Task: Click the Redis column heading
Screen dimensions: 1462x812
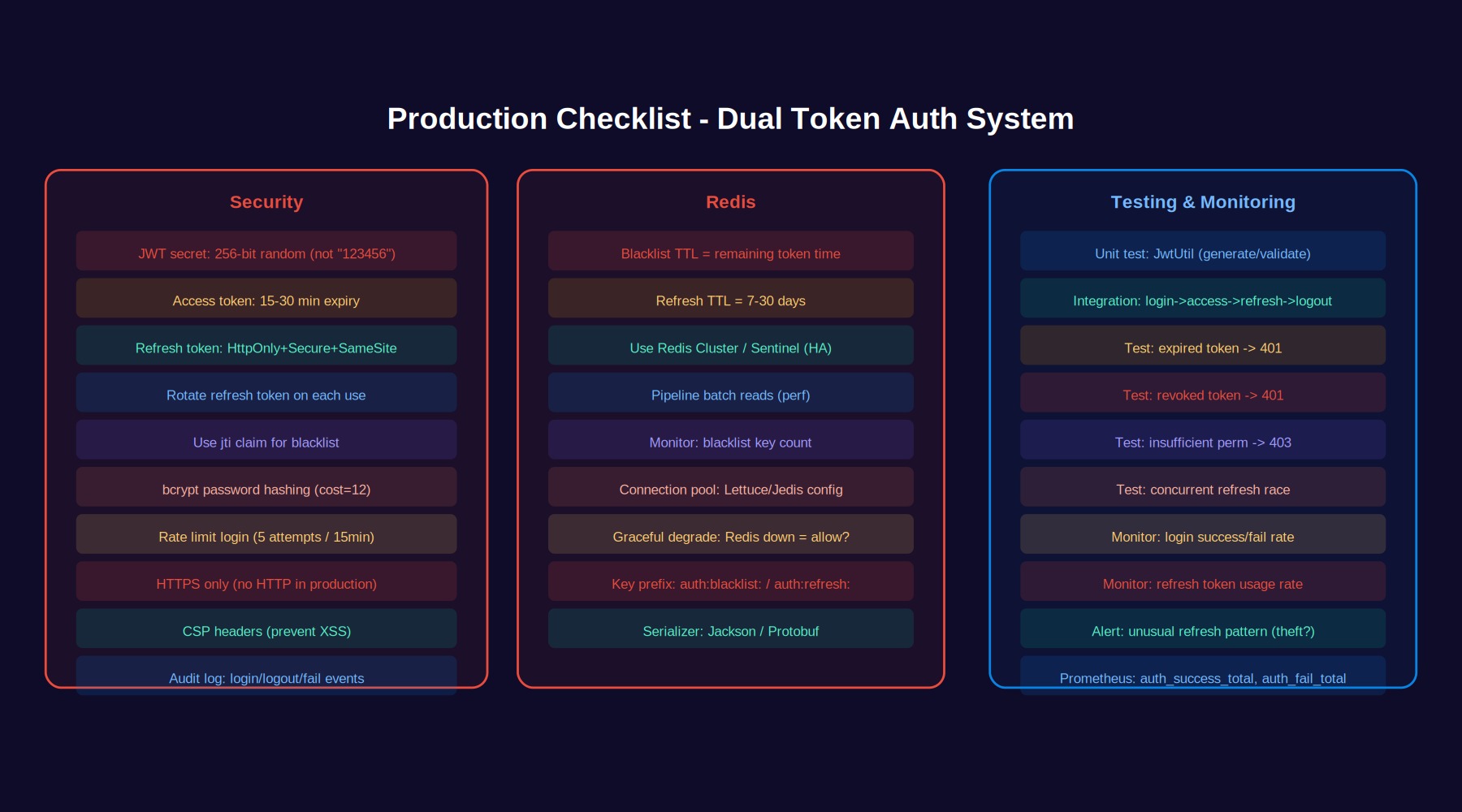Action: (x=731, y=202)
